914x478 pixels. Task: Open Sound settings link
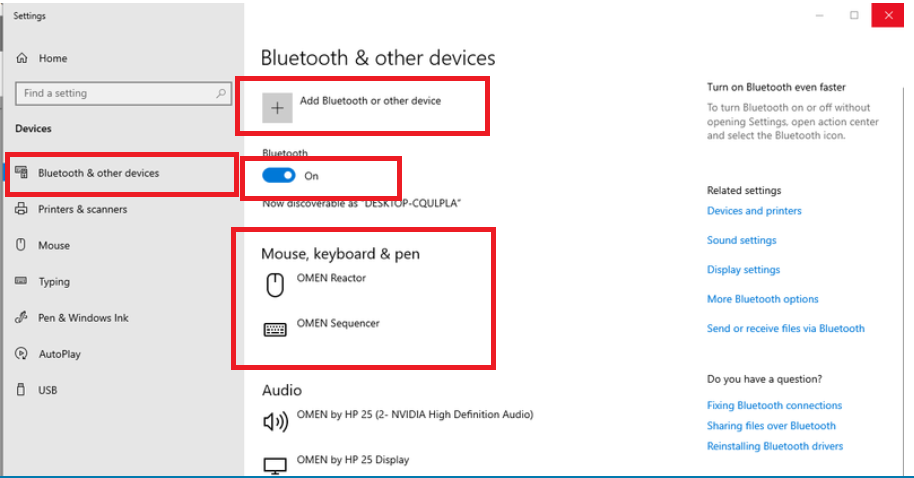741,241
